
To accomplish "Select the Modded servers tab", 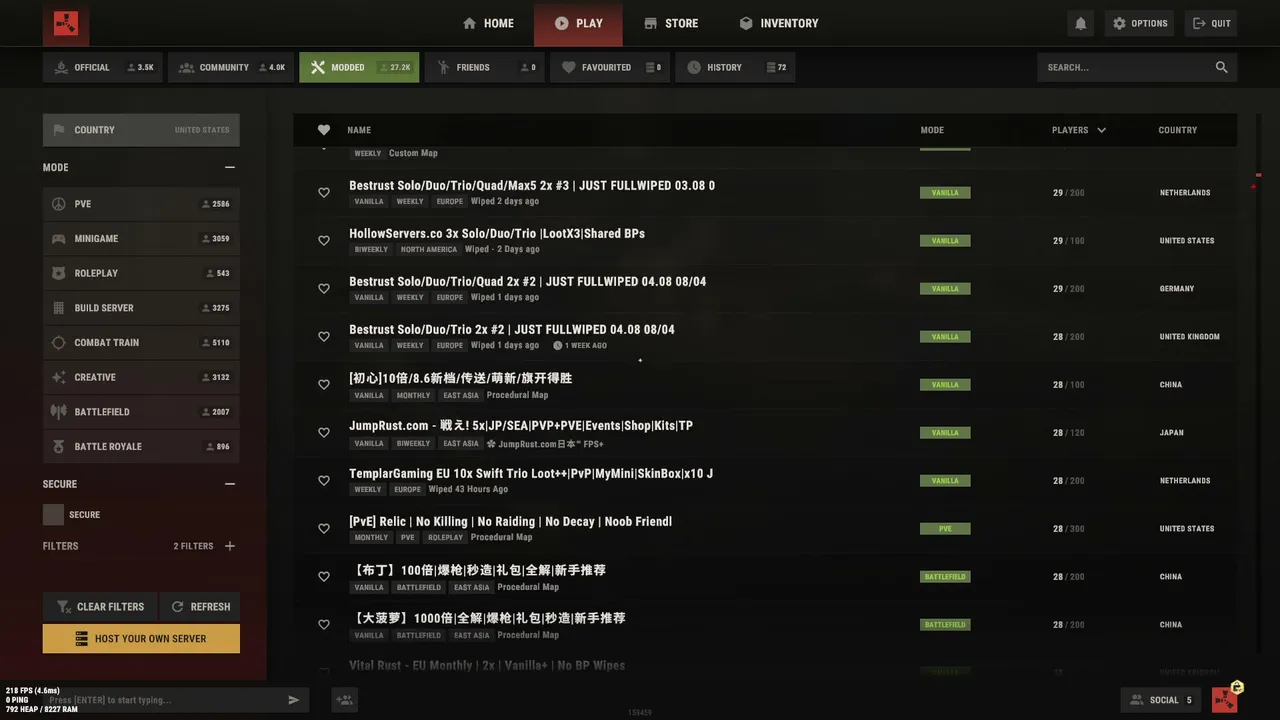I will pos(359,67).
